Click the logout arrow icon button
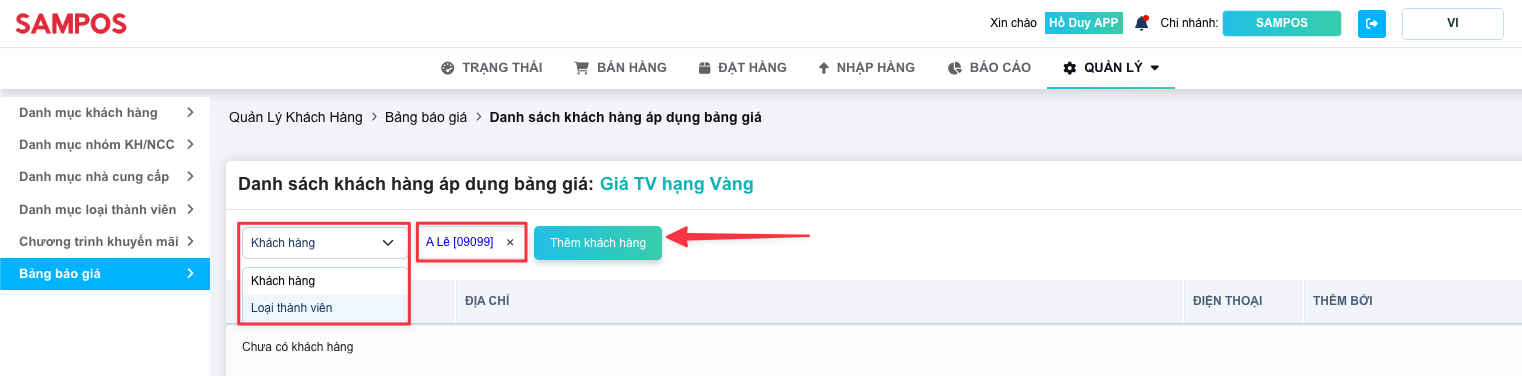This screenshot has height=376, width=1522. point(1372,23)
